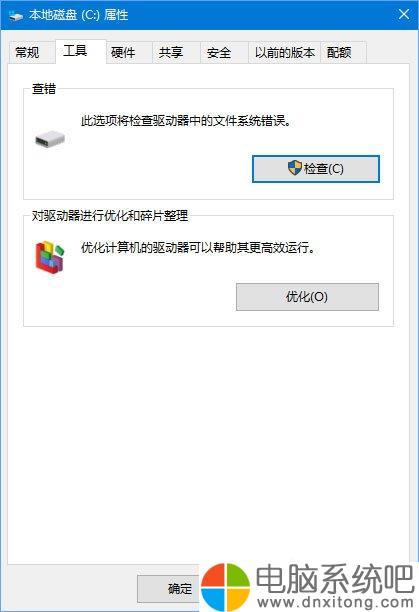Click the www.dnxitong.com watermark text
Viewport: 419px width, 612px height.
[336, 603]
